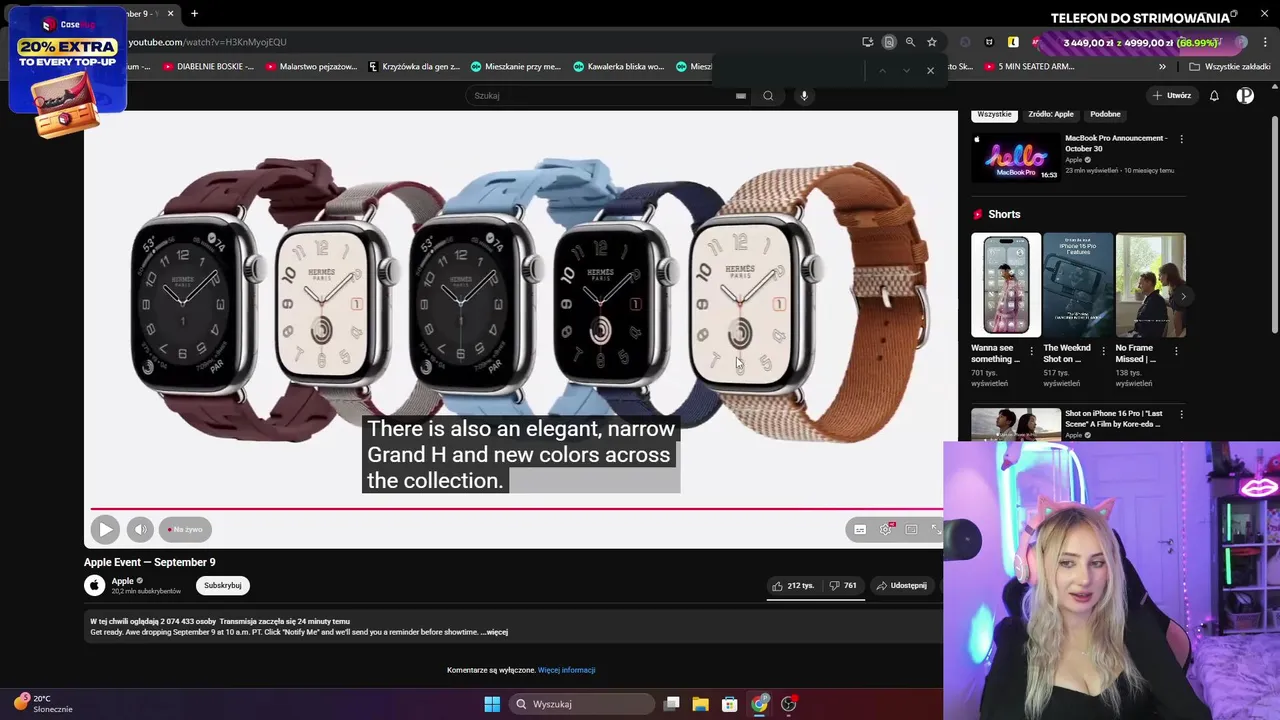Open Chrome from the taskbar
The image size is (1280, 720).
pos(759,704)
